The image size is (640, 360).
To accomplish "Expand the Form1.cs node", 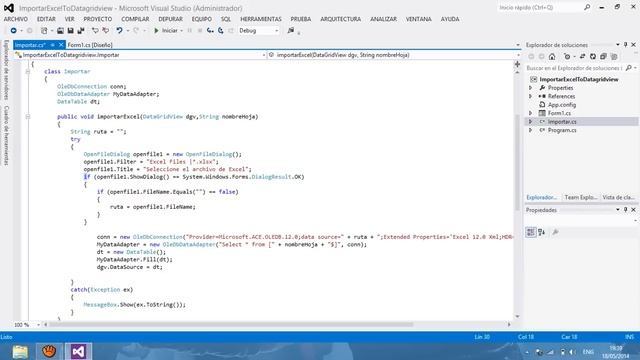I will 531,113.
